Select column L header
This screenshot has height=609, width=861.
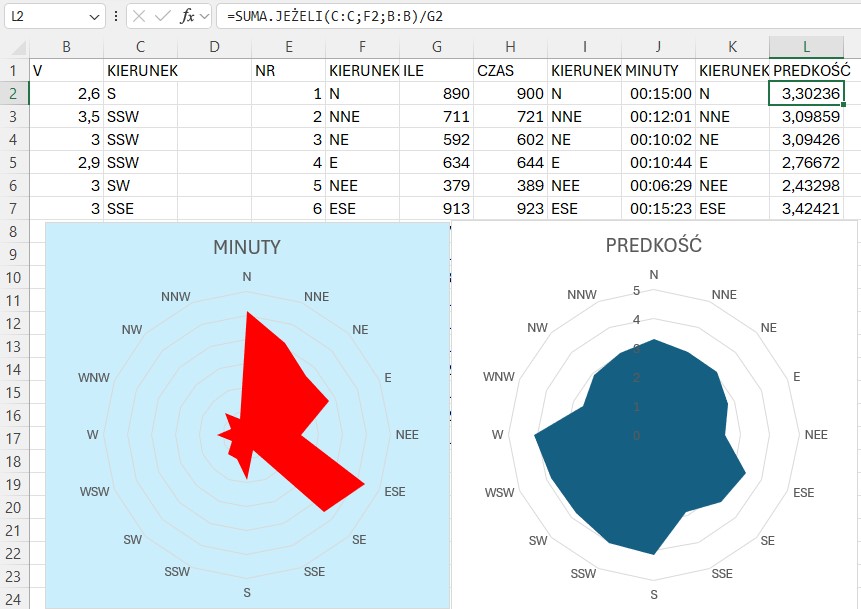coord(806,47)
